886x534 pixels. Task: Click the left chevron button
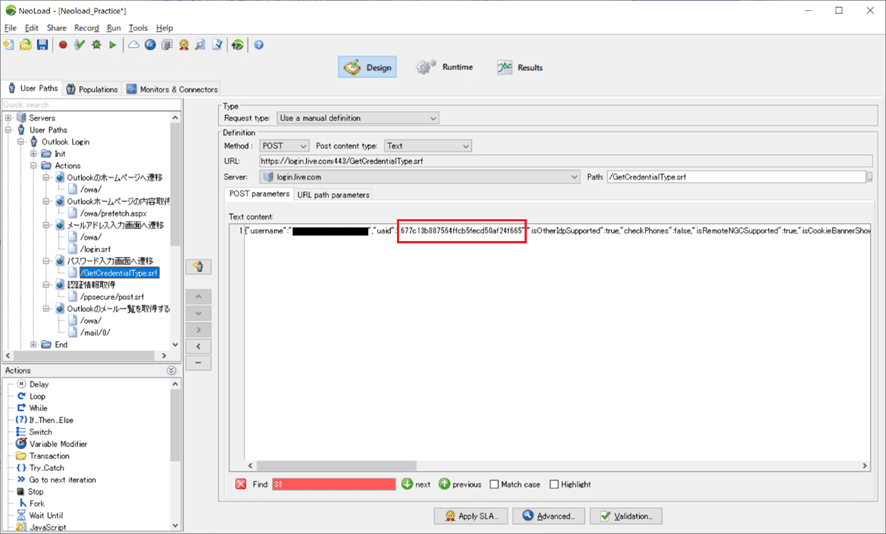(x=198, y=346)
